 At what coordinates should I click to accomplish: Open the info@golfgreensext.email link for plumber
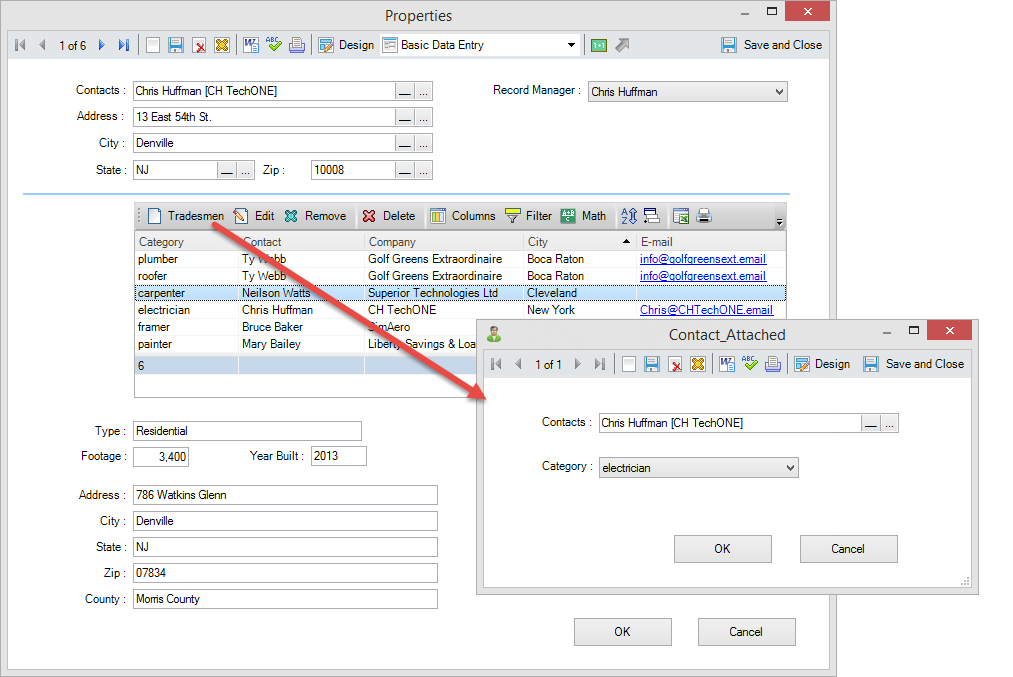click(702, 259)
